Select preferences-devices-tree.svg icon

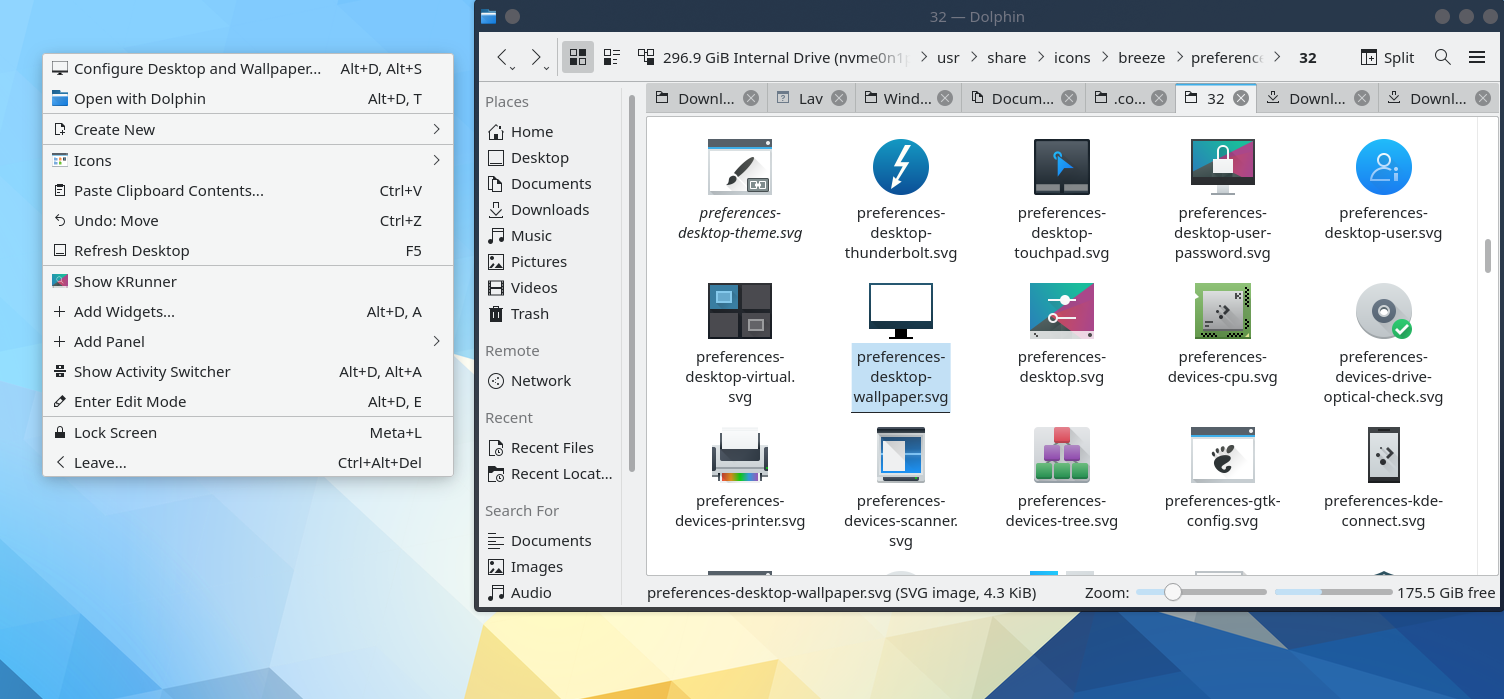tap(1062, 454)
